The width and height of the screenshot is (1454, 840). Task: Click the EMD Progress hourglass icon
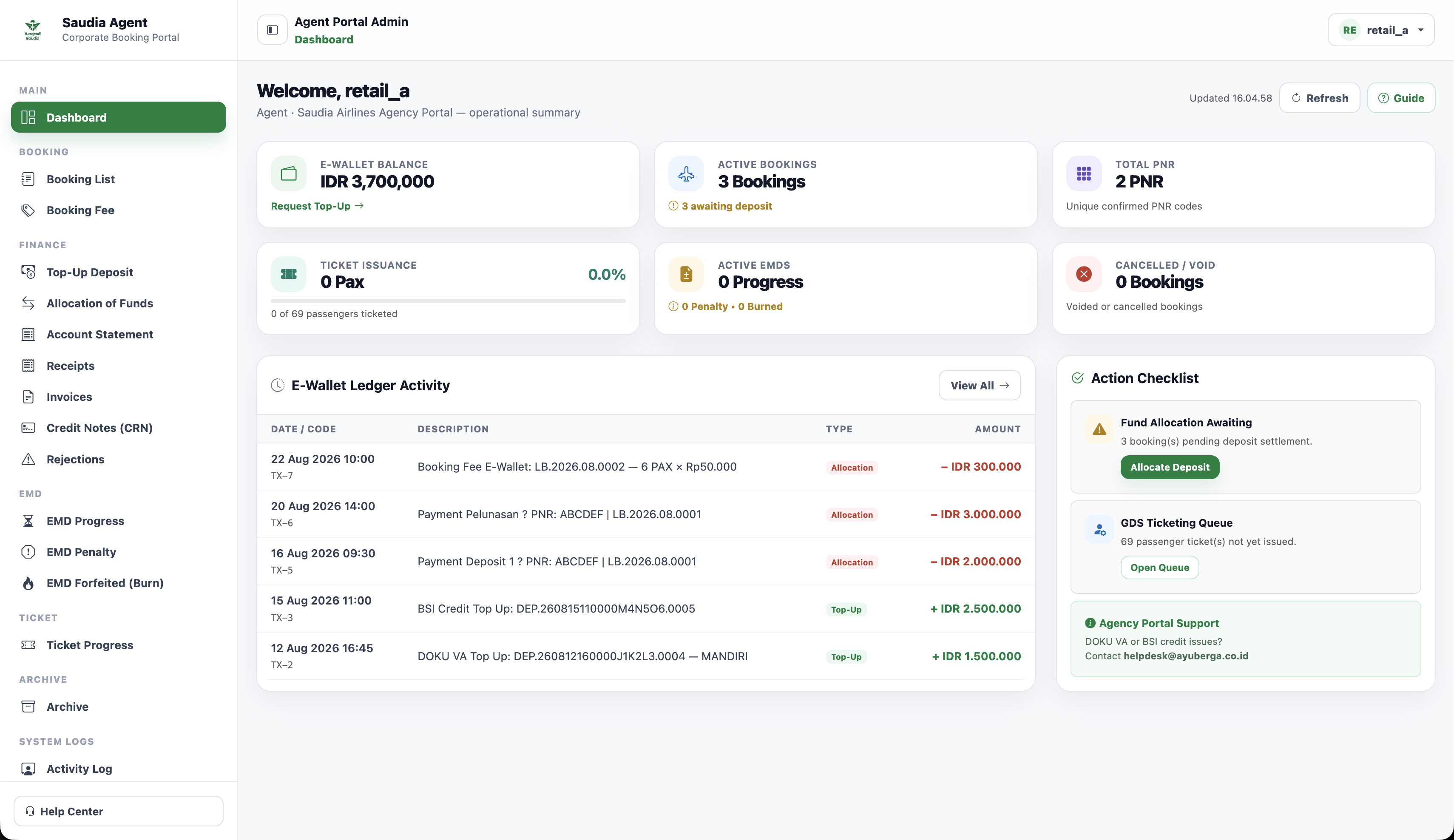point(28,521)
